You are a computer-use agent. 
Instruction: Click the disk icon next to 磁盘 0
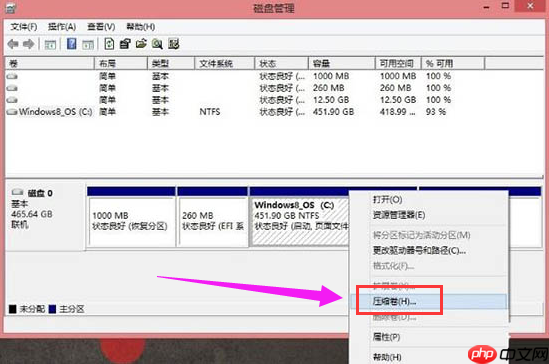coord(17,192)
